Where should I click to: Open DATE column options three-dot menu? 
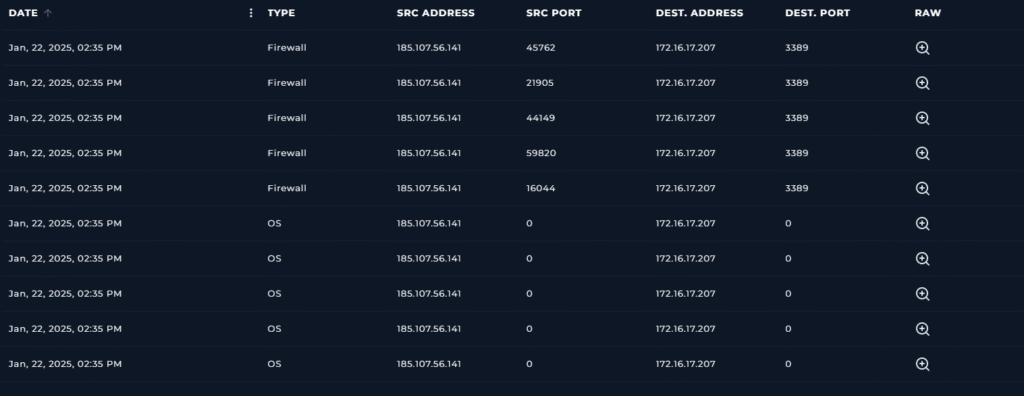pyautogui.click(x=251, y=13)
